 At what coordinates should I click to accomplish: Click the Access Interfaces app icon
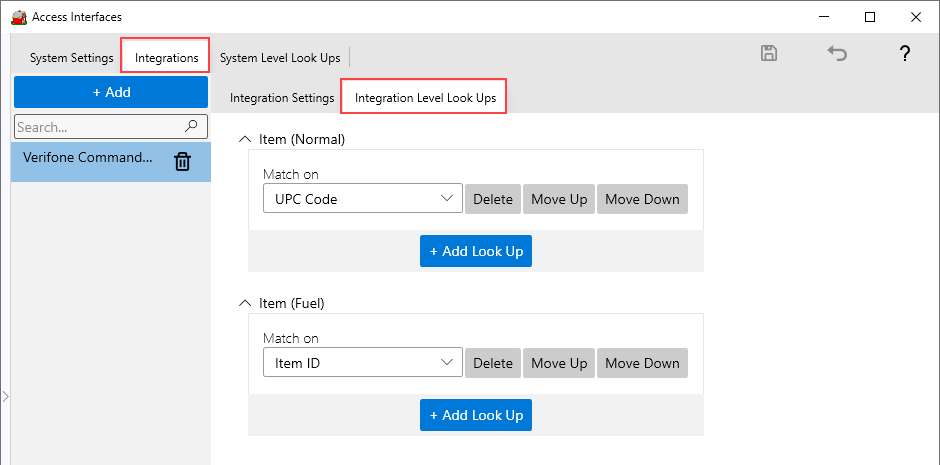18,17
